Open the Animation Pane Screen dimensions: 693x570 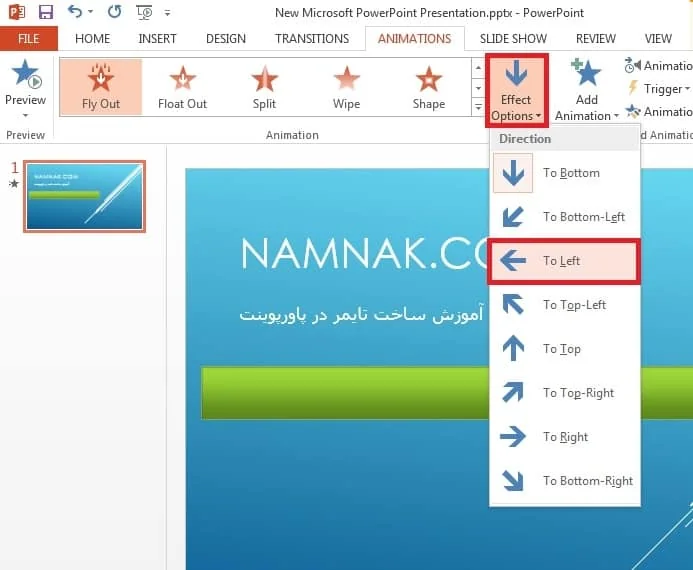pyautogui.click(x=658, y=66)
